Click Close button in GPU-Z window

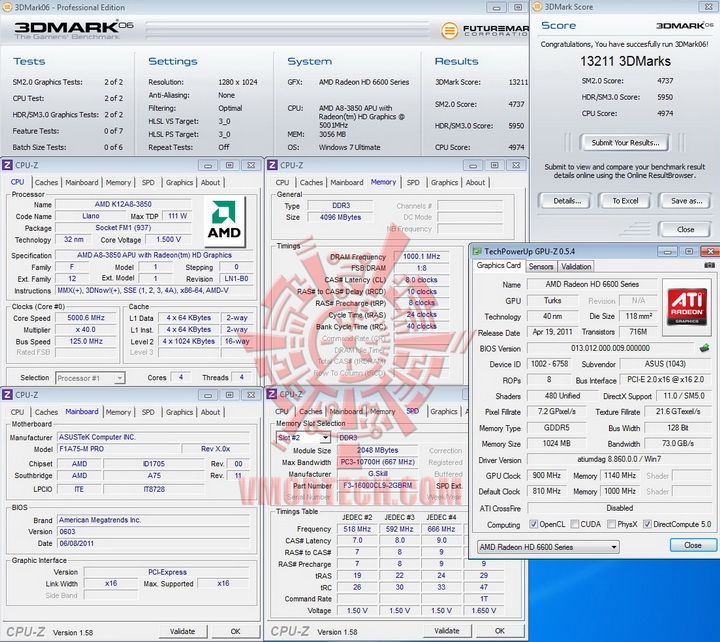click(x=693, y=545)
